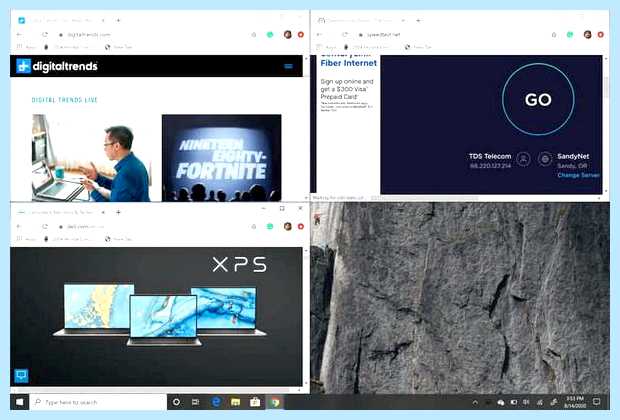Screen dimensions: 620x420
Task: Click the Speedtest window vertical scrollbar
Action: pyautogui.click(x=606, y=87)
